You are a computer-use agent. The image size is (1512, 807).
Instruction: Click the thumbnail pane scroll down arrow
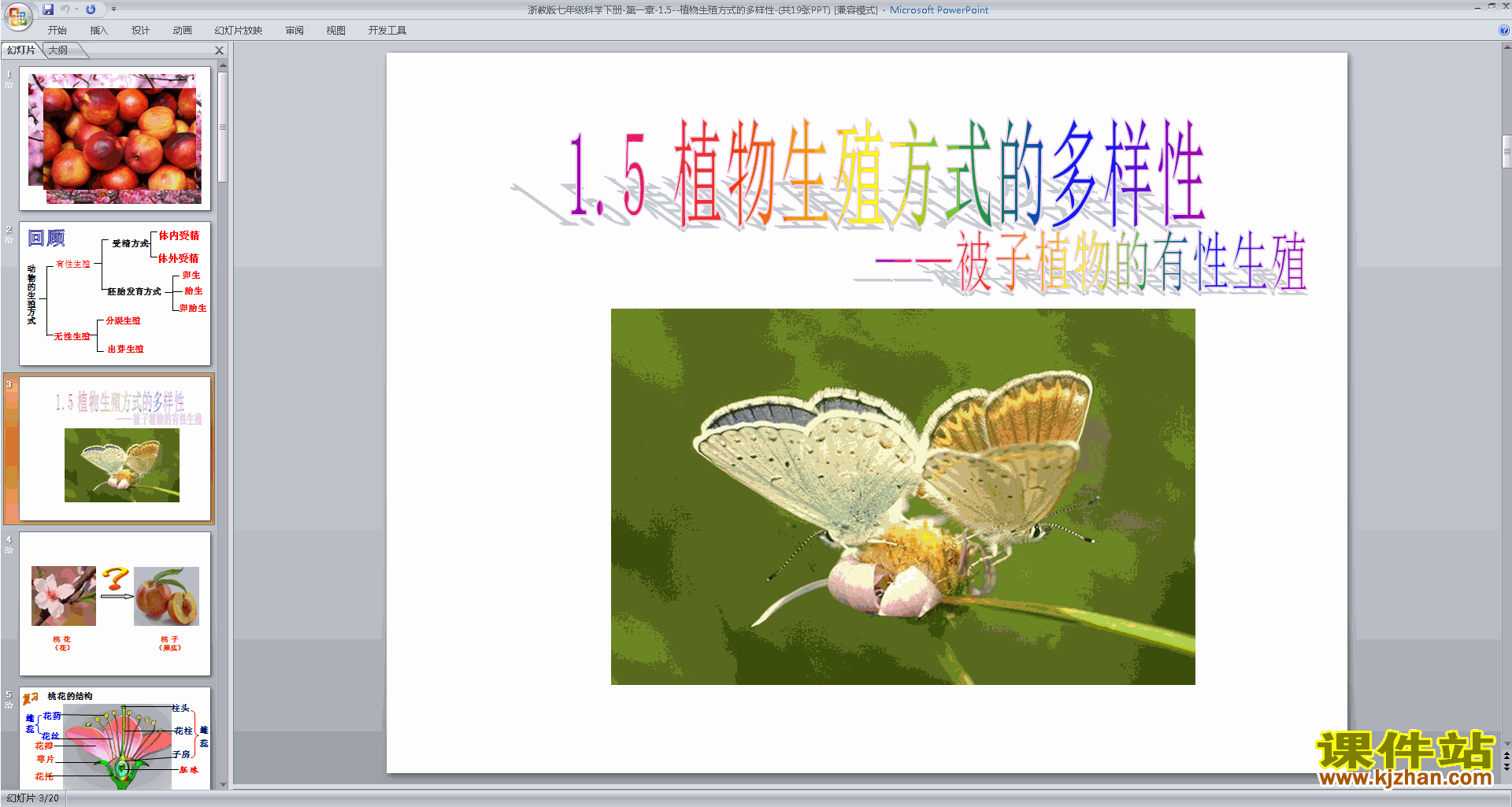coord(223,784)
